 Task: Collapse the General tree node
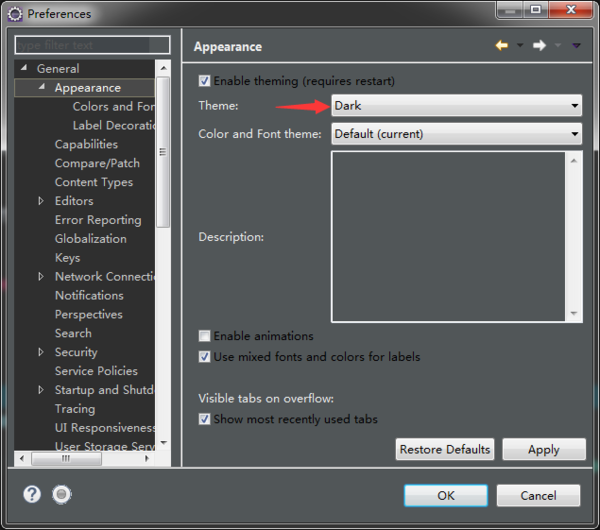coord(24,68)
